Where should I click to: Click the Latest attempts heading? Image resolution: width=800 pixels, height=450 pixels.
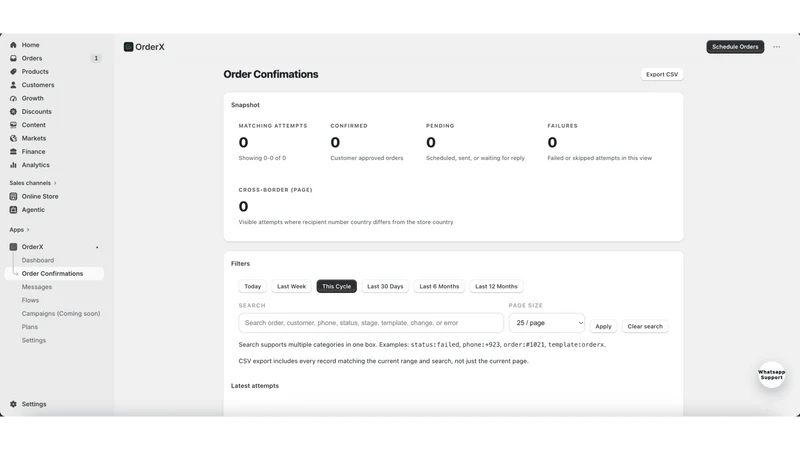pyautogui.click(x=255, y=386)
